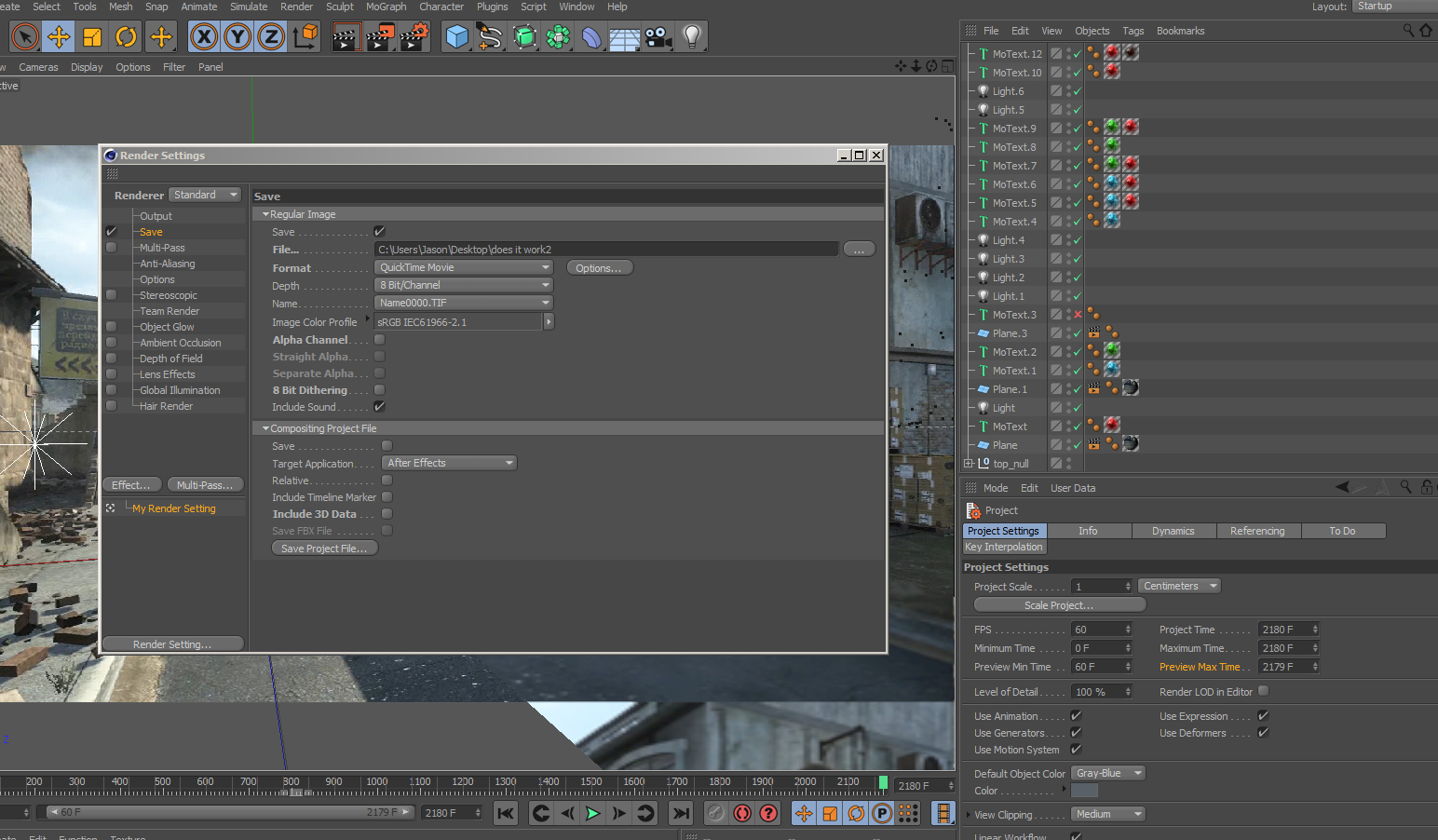Toggle the X-axis lock icon

click(x=204, y=37)
